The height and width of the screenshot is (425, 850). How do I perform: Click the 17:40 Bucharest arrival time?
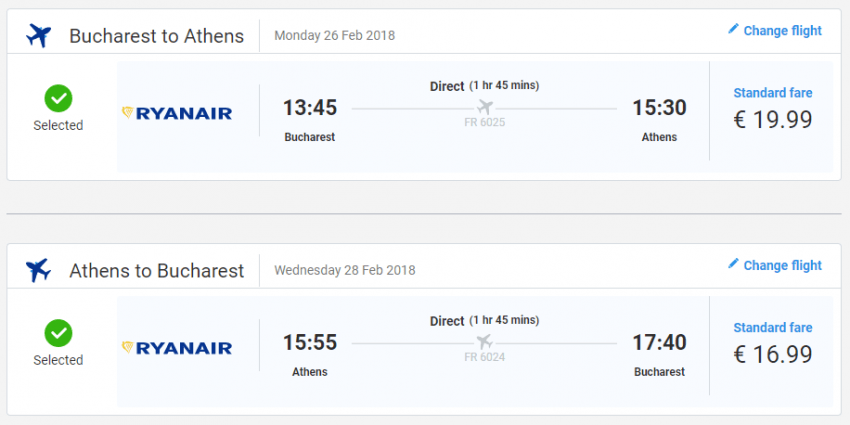point(659,343)
